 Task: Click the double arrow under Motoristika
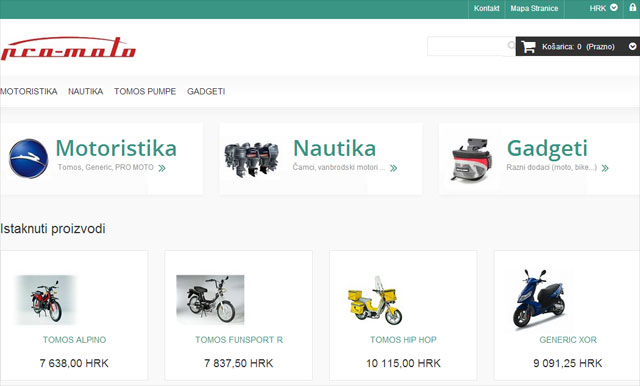click(162, 168)
